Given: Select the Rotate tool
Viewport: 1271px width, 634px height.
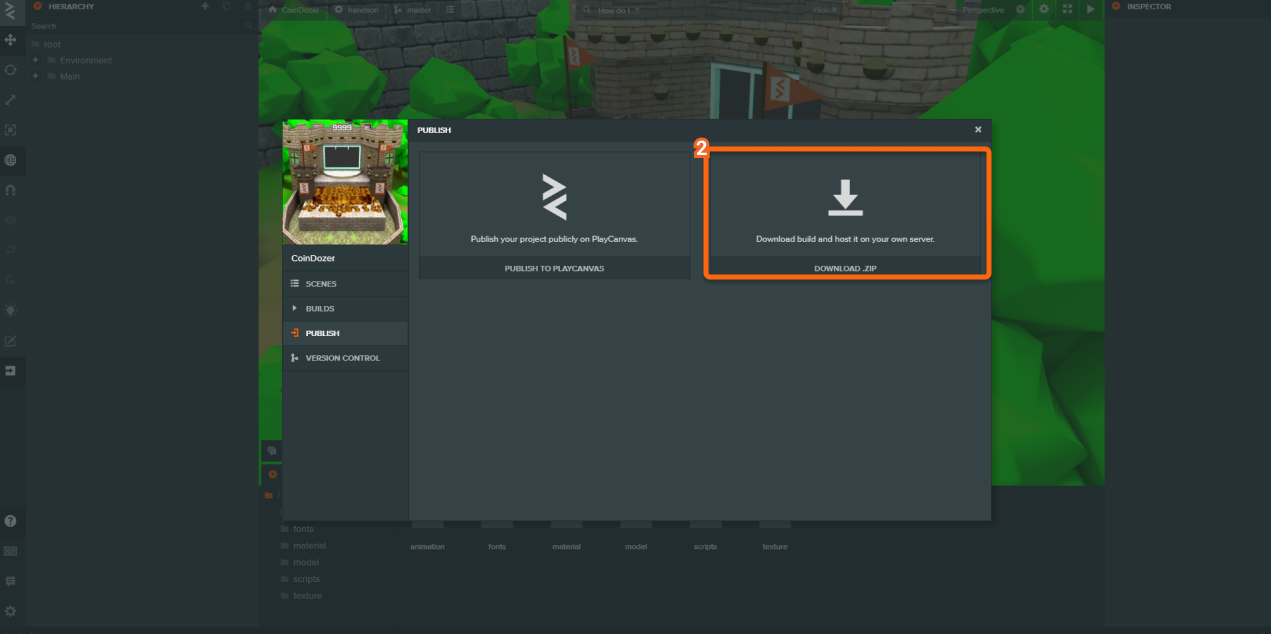Looking at the screenshot, I should point(11,70).
